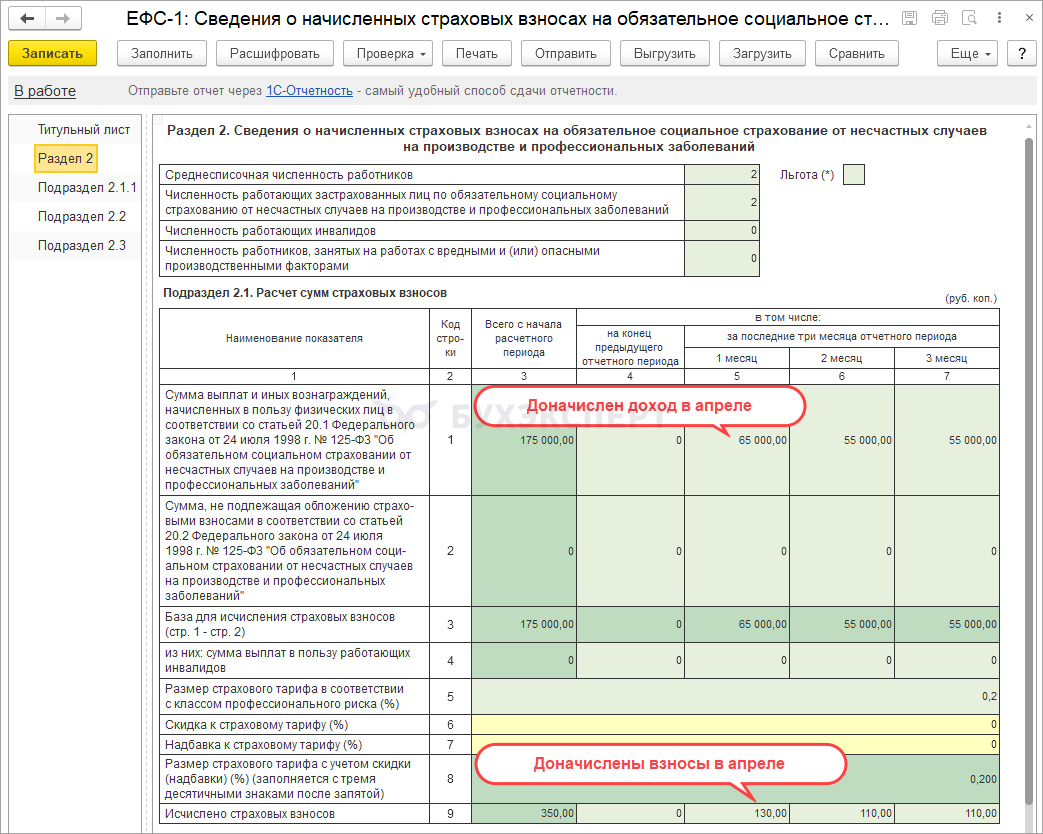This screenshot has width=1043, height=834.
Task: Select calculated contributions third month 110,00
Action: 947,813
